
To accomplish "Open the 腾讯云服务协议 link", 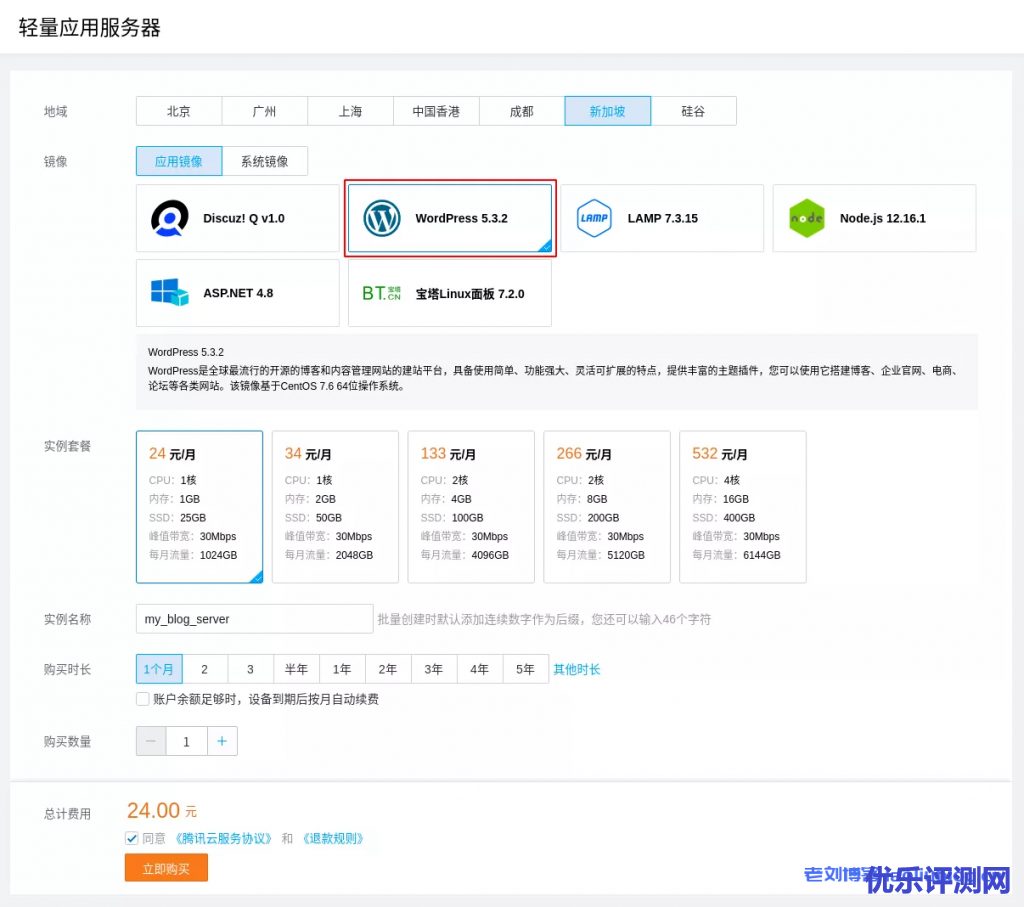I will 223,838.
